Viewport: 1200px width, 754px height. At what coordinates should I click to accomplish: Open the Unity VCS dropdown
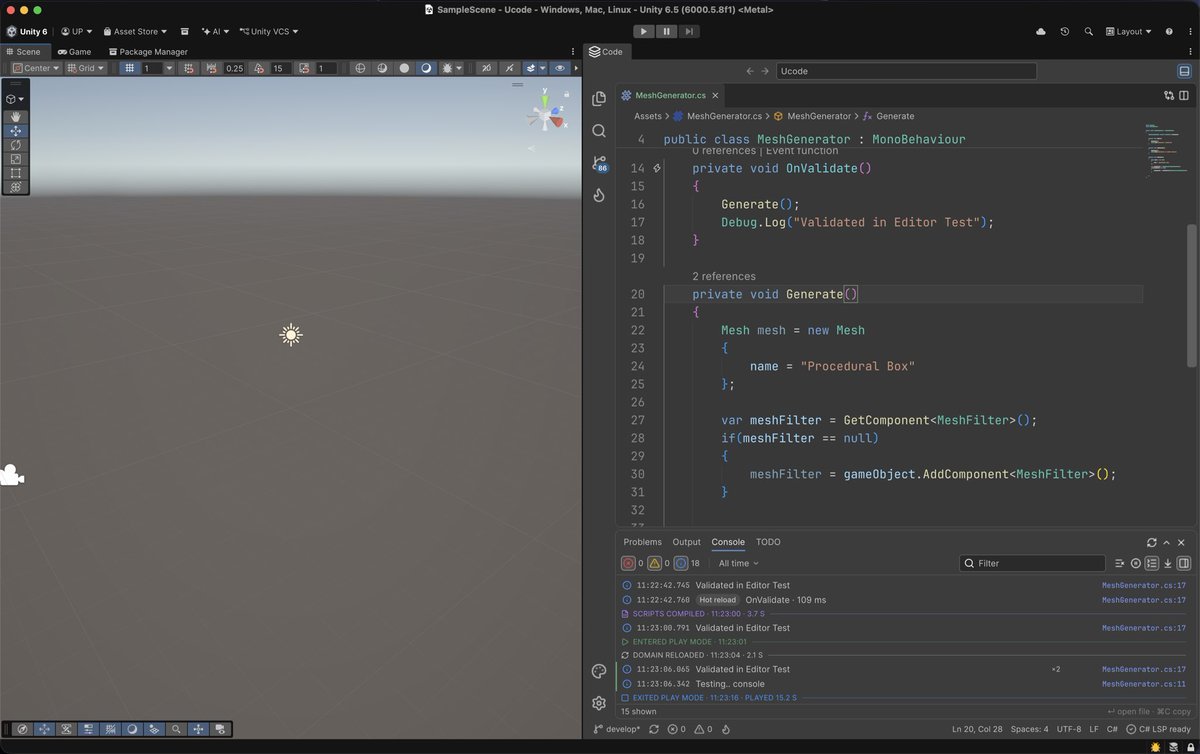pyautogui.click(x=268, y=32)
